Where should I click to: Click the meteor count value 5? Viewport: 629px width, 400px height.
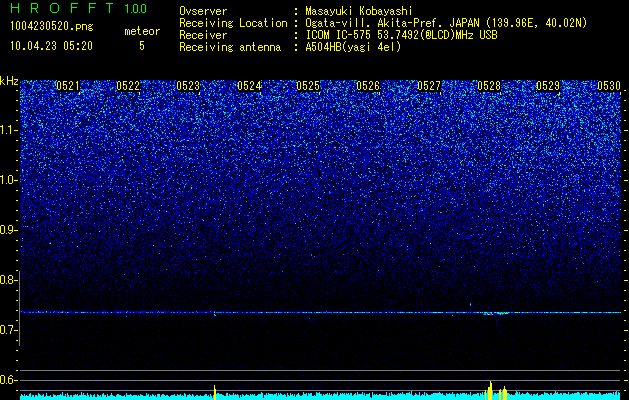(x=142, y=46)
